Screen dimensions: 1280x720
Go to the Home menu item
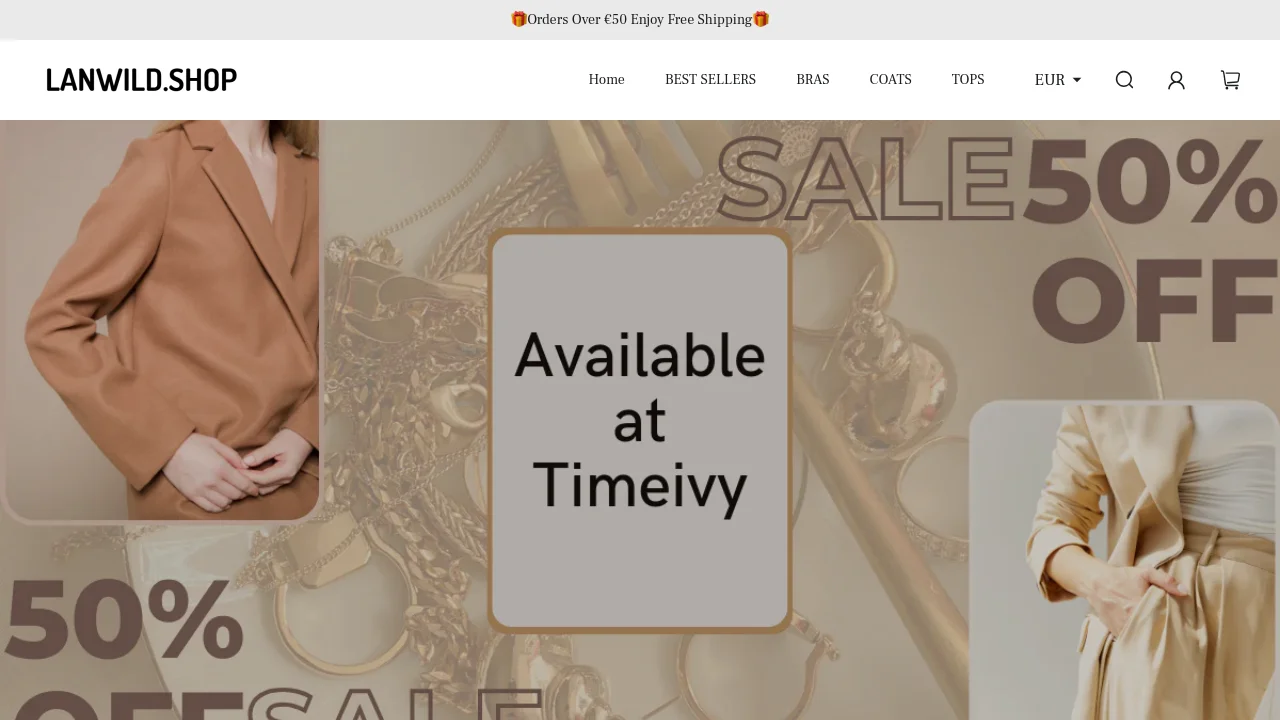[x=606, y=80]
